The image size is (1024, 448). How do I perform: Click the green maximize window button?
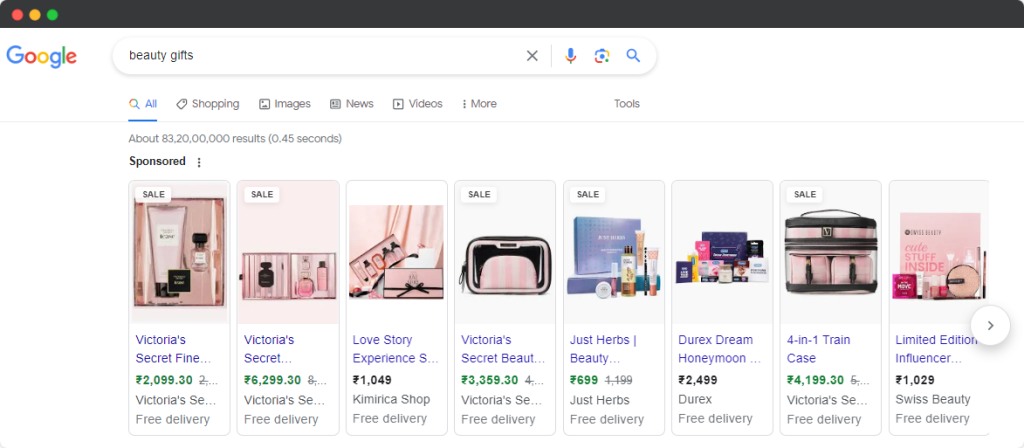click(52, 15)
